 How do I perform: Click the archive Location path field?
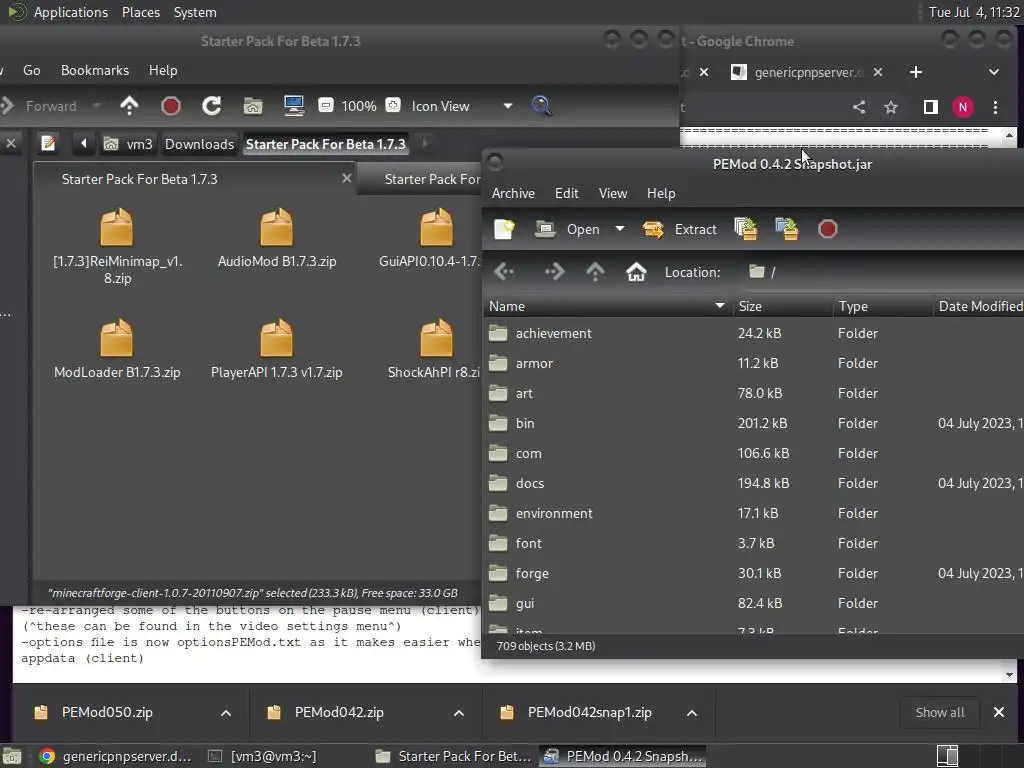coord(882,272)
